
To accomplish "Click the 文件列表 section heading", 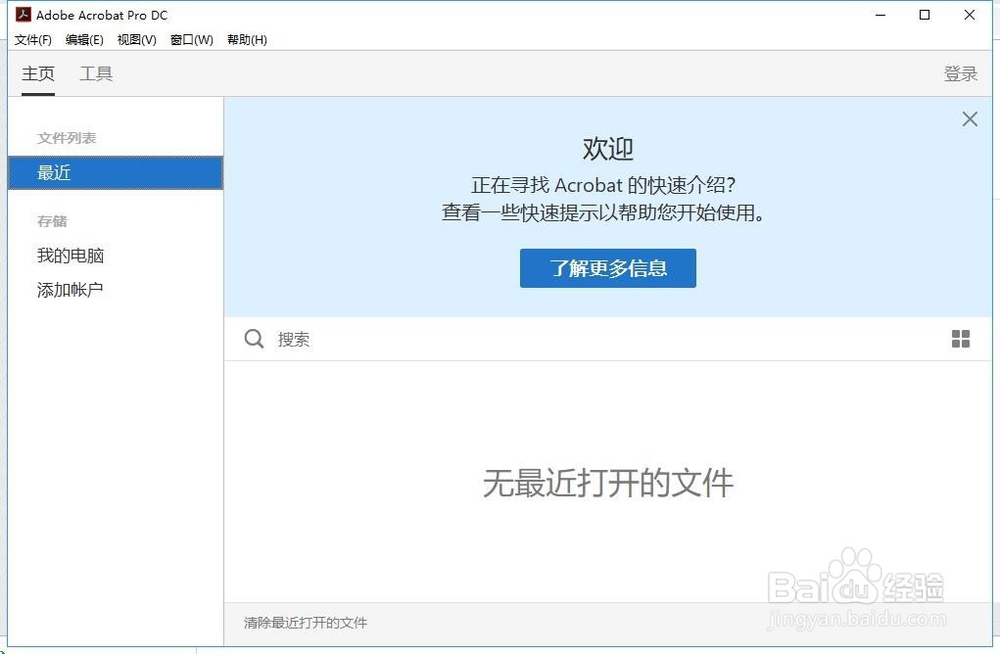I will [66, 138].
